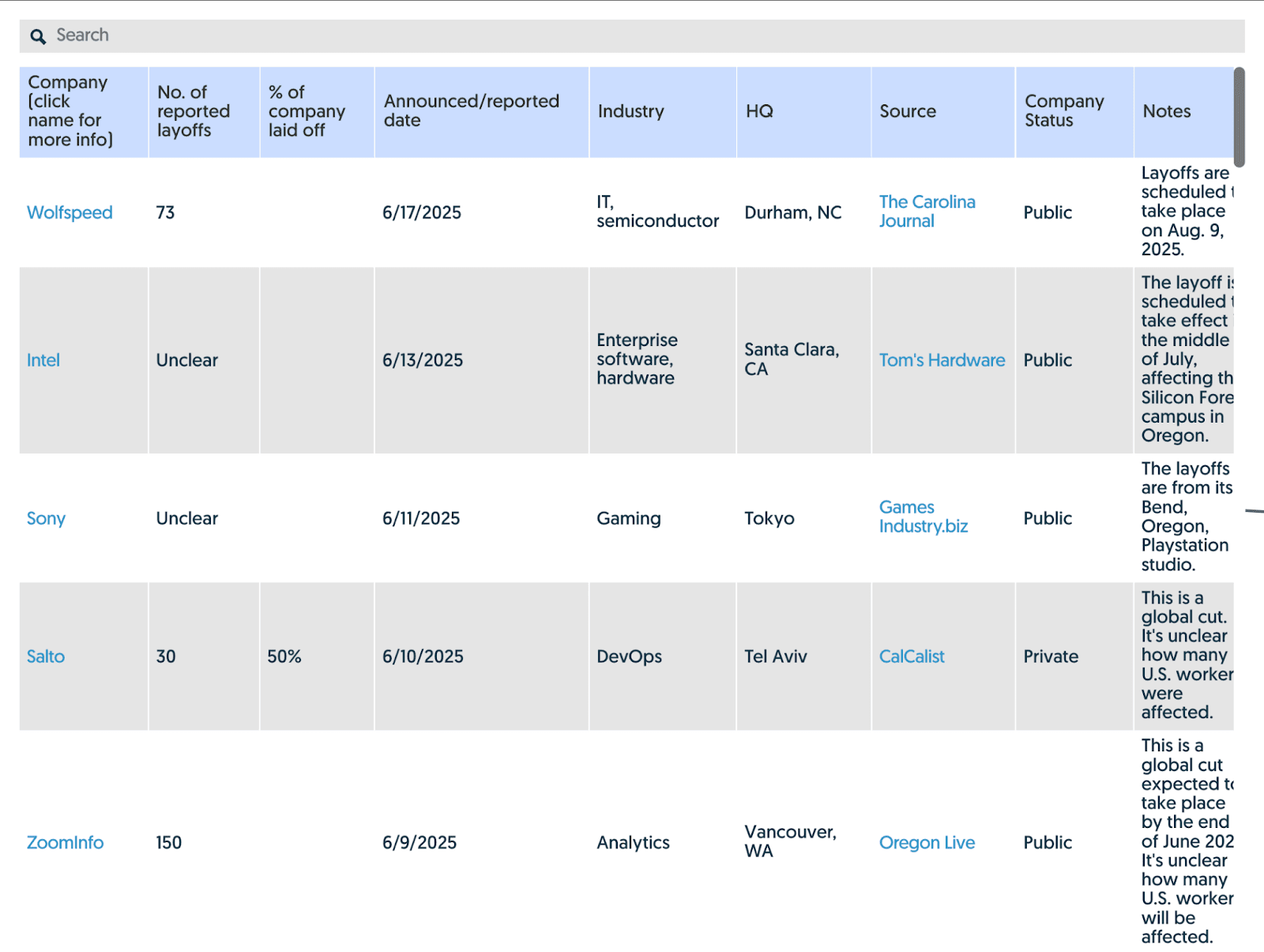Open The Carolina Journal source link

(x=927, y=212)
